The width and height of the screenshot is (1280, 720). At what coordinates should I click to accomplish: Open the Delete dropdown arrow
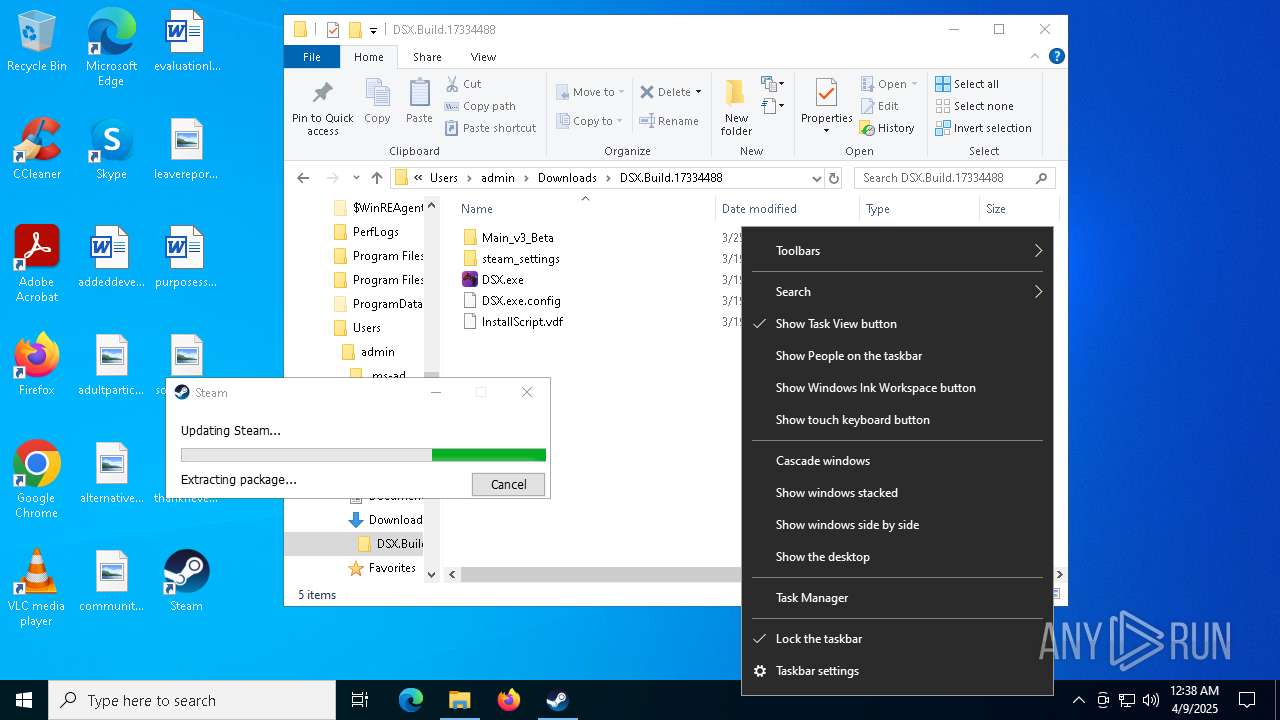pyautogui.click(x=698, y=92)
